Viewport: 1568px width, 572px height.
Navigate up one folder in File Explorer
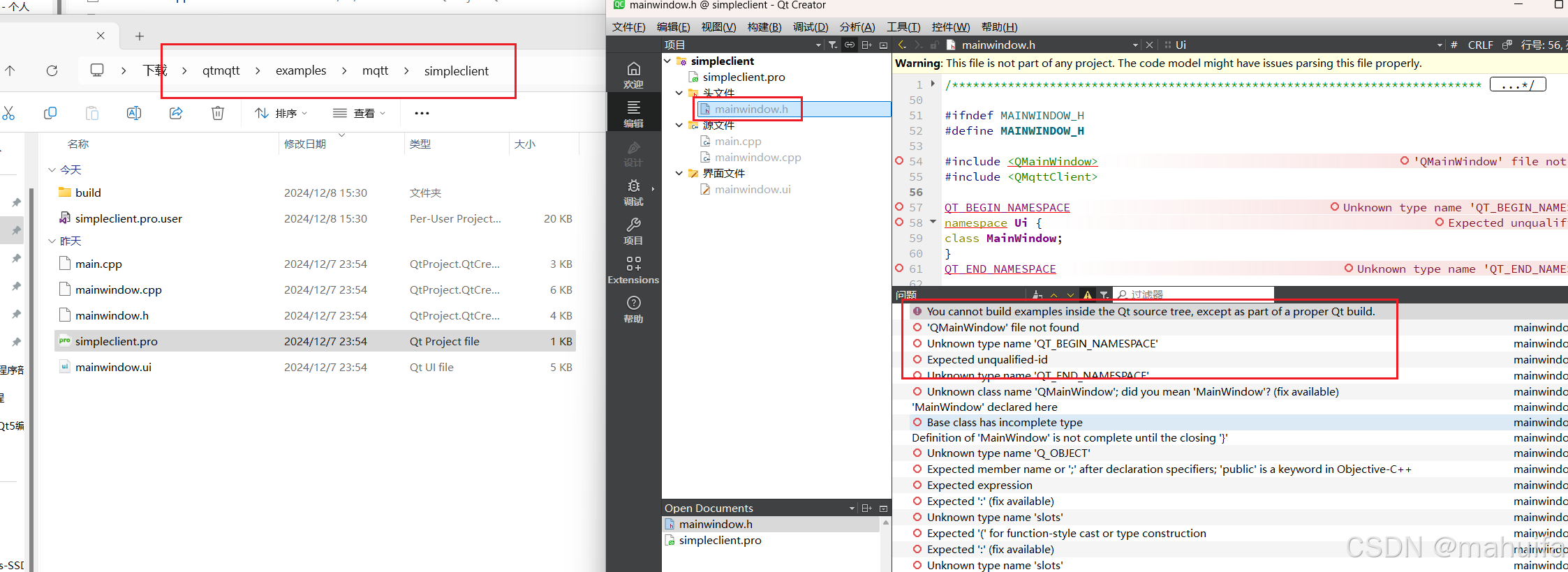click(x=10, y=70)
